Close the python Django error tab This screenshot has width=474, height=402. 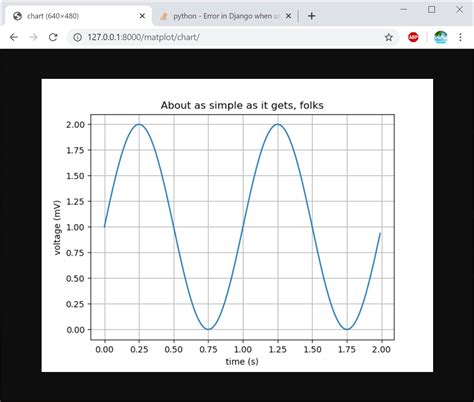tap(289, 16)
